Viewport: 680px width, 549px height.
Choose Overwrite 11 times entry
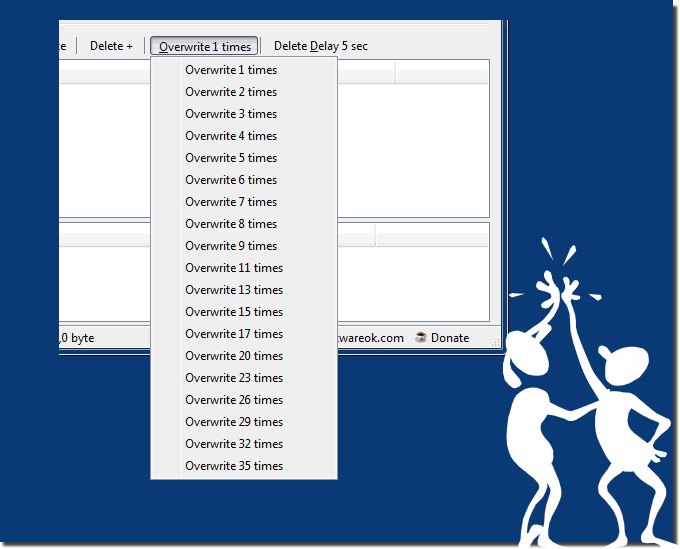[x=244, y=268]
